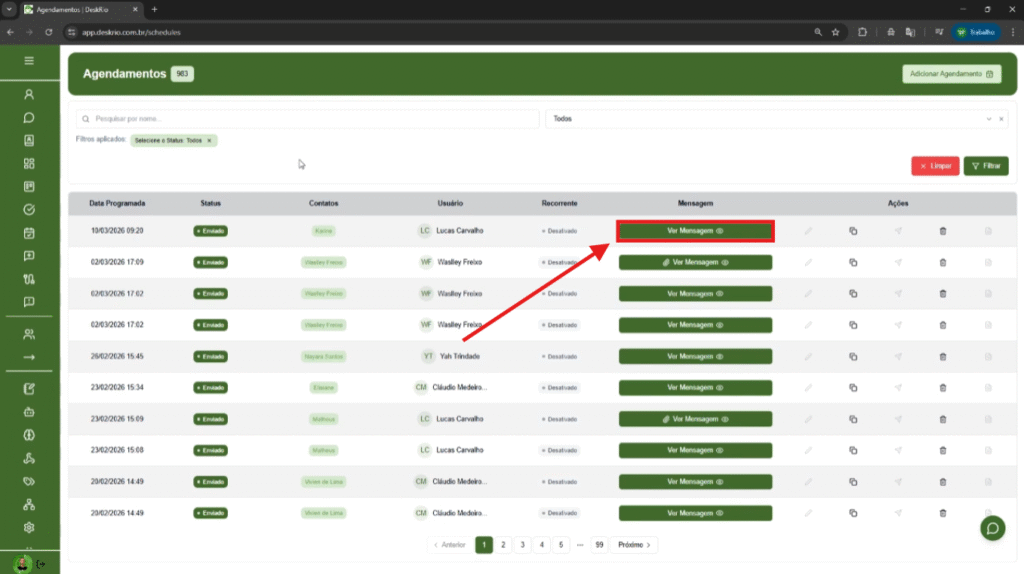Open the hamburger menu in the sidebar
The height and width of the screenshot is (574, 1024).
(x=29, y=61)
